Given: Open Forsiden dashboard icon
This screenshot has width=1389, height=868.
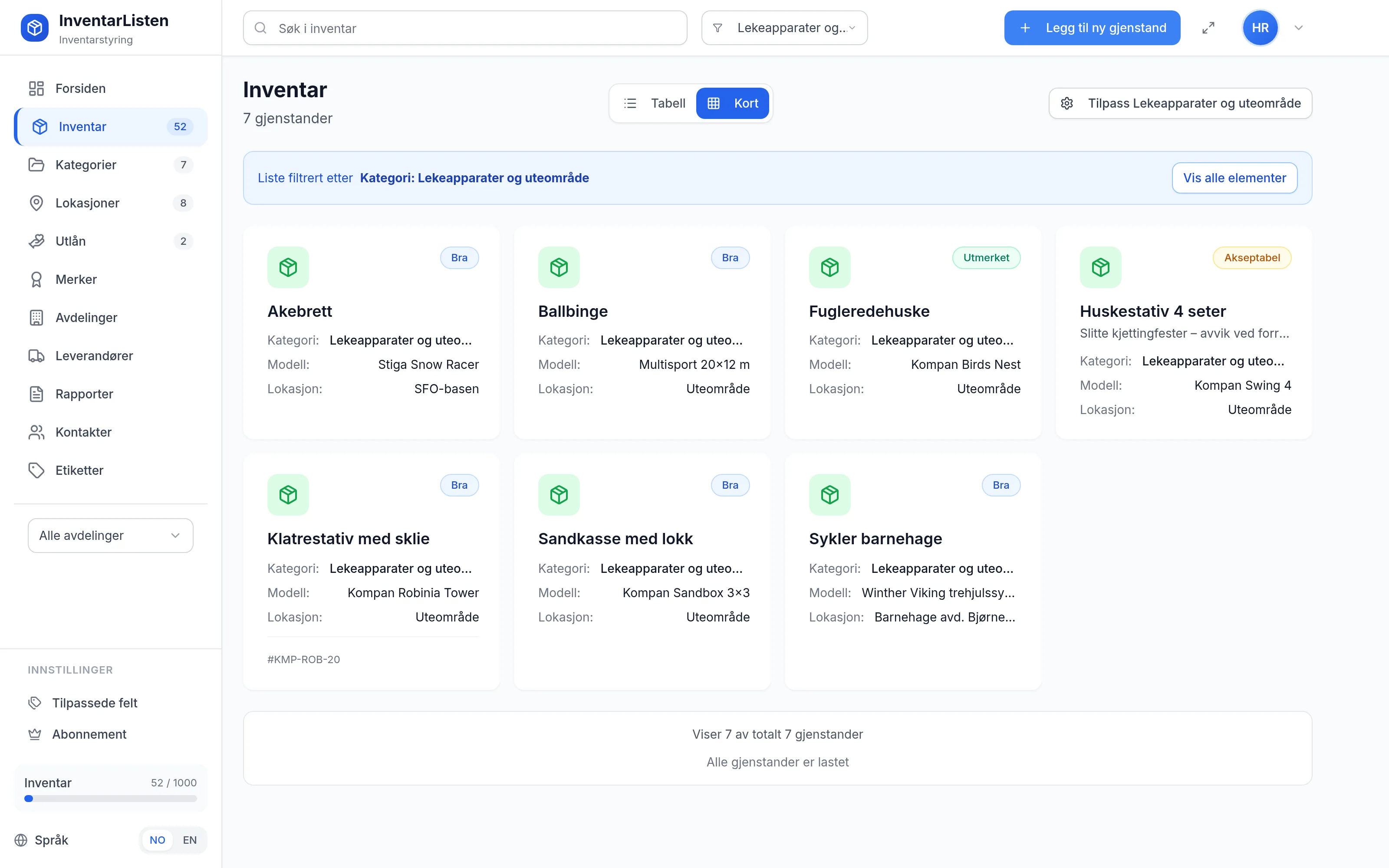Looking at the screenshot, I should [x=36, y=89].
